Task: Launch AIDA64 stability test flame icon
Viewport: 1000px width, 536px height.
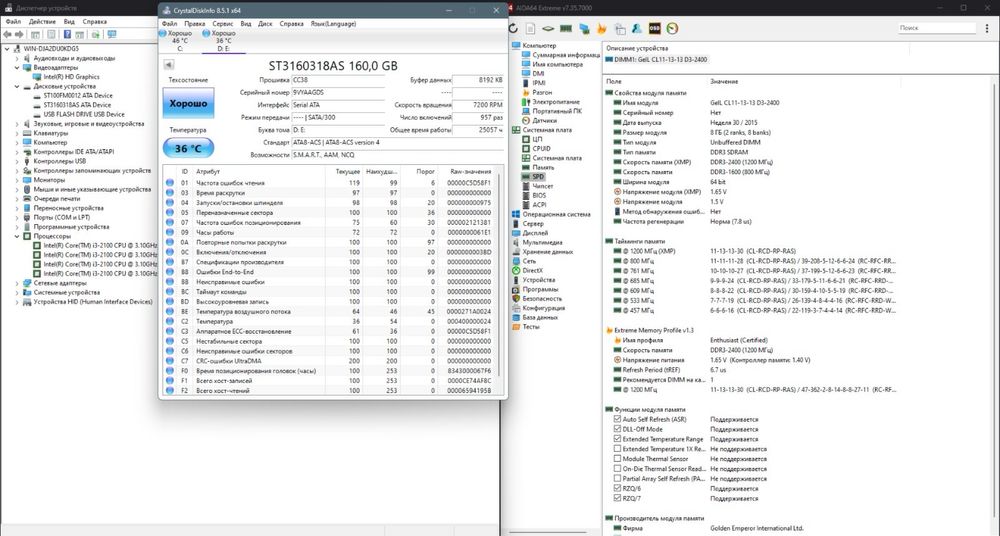Action: pyautogui.click(x=601, y=28)
